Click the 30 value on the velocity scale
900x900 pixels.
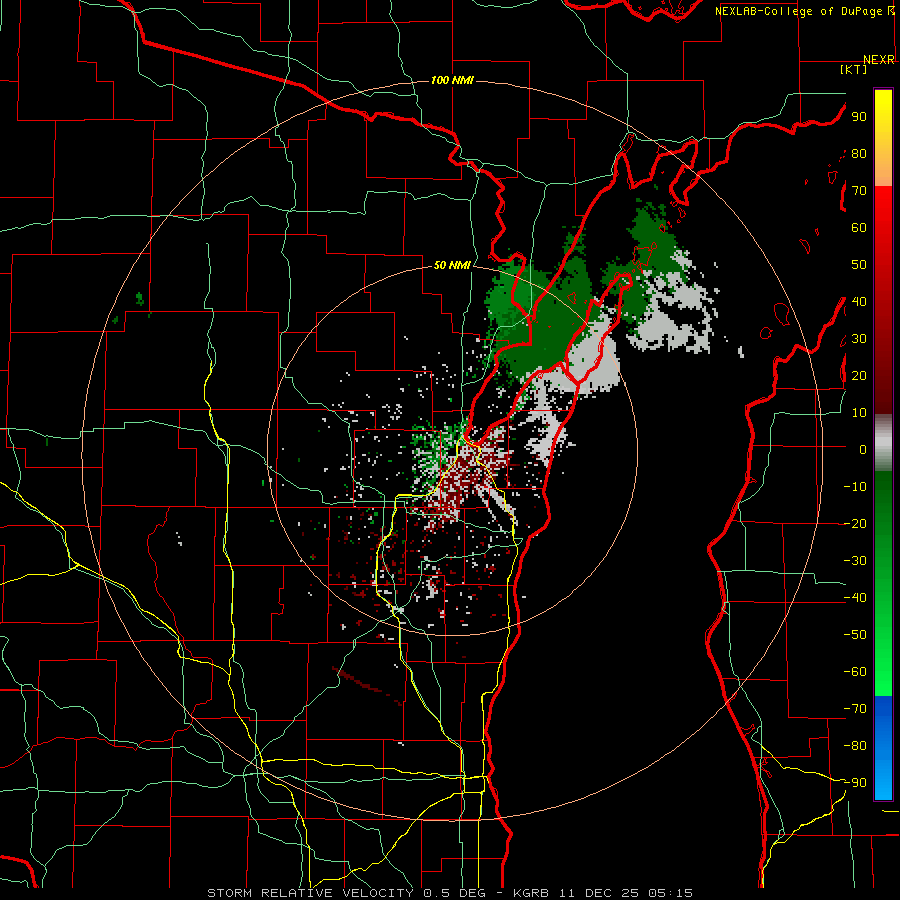(859, 339)
